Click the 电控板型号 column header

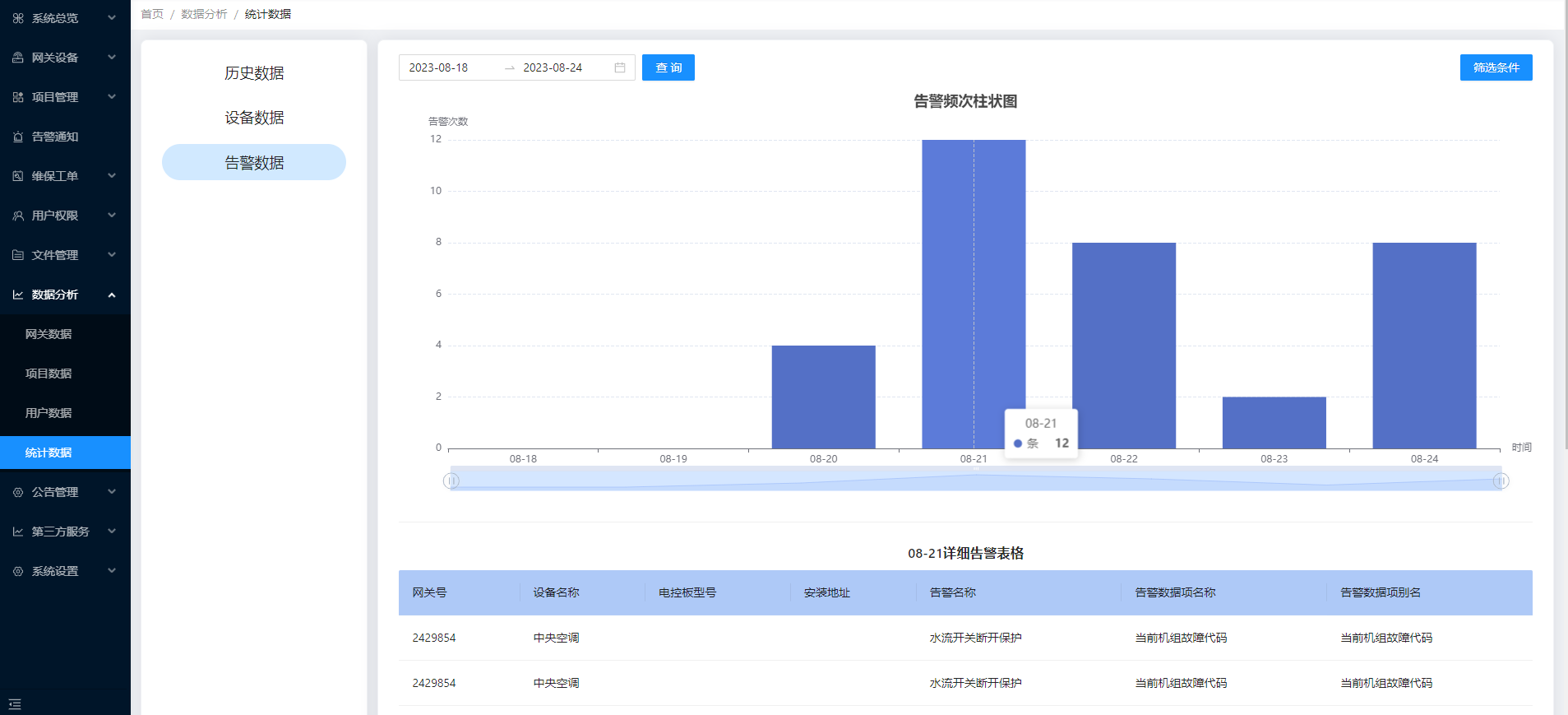(687, 592)
